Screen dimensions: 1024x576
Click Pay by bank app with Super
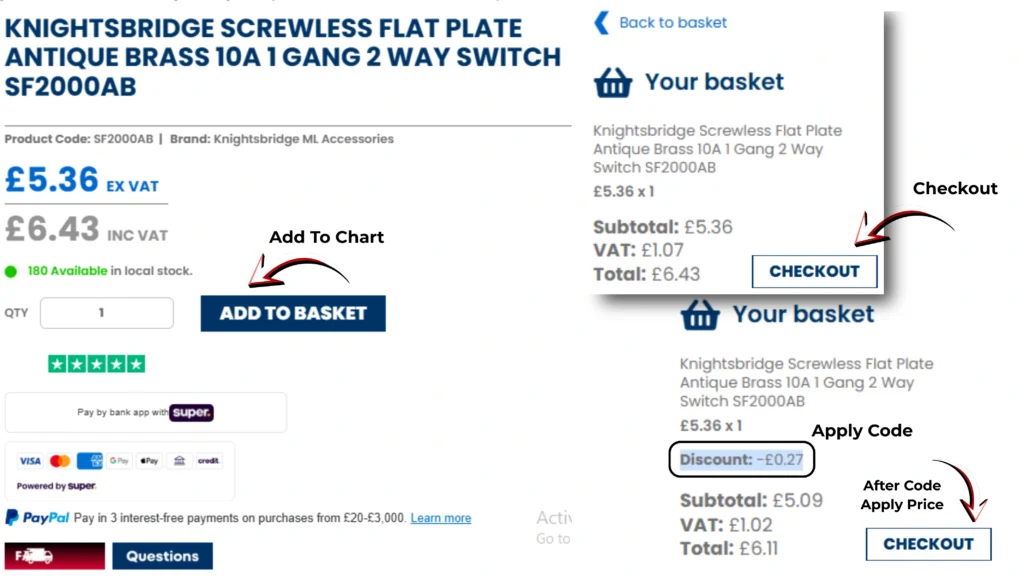pyautogui.click(x=146, y=412)
